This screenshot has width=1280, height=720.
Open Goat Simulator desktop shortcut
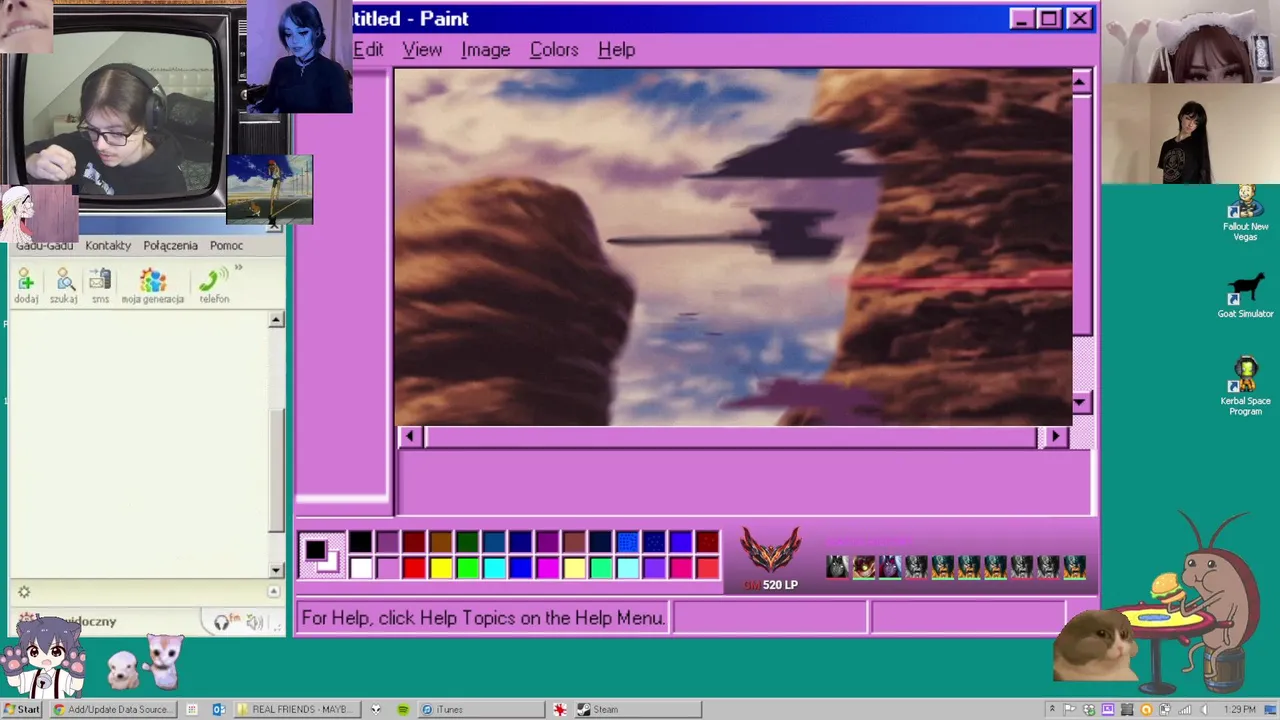pos(1245,296)
